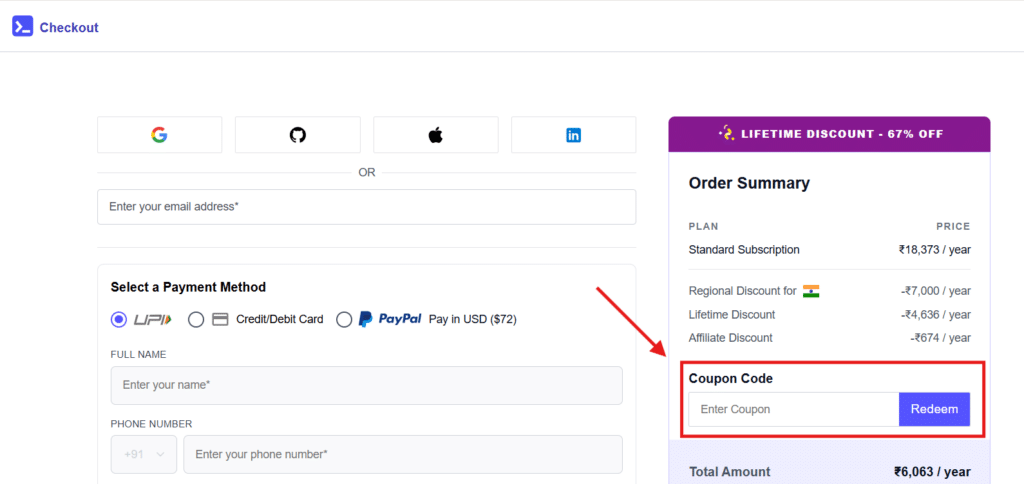Click the PayPal logo
Image resolution: width=1024 pixels, height=484 pixels.
(390, 319)
